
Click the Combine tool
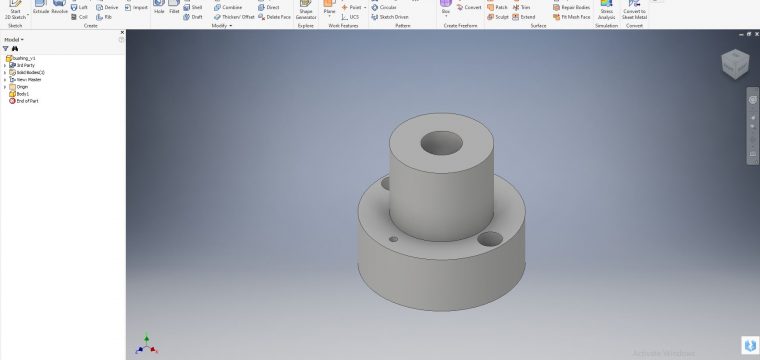pyautogui.click(x=228, y=7)
